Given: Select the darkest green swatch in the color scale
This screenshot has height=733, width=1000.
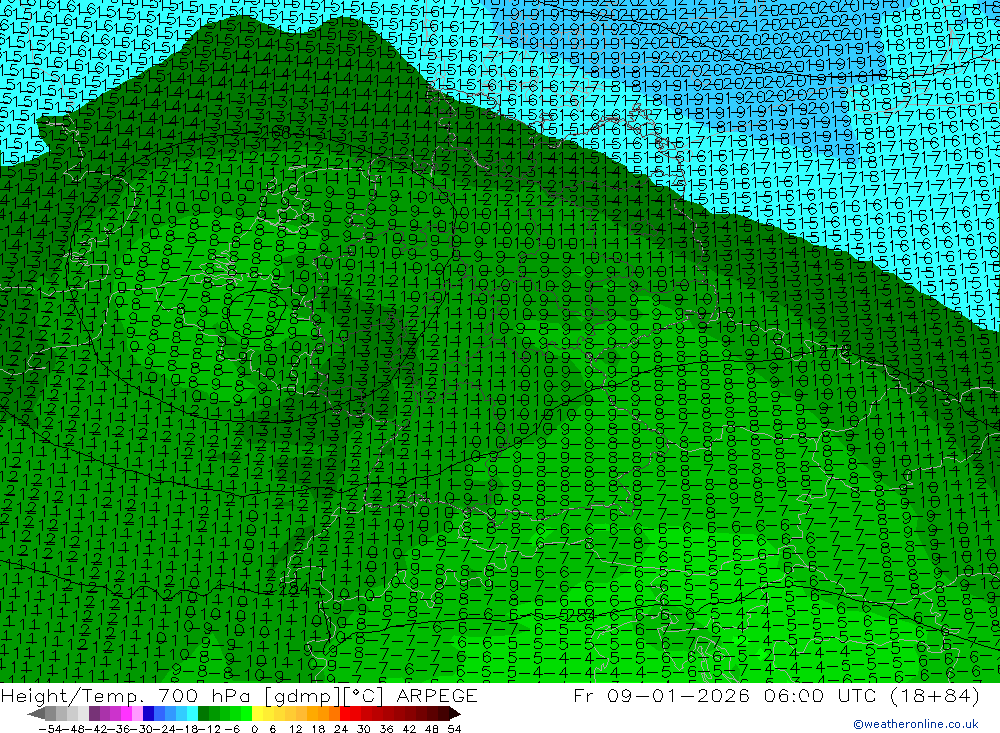Looking at the screenshot, I should pos(203,714).
